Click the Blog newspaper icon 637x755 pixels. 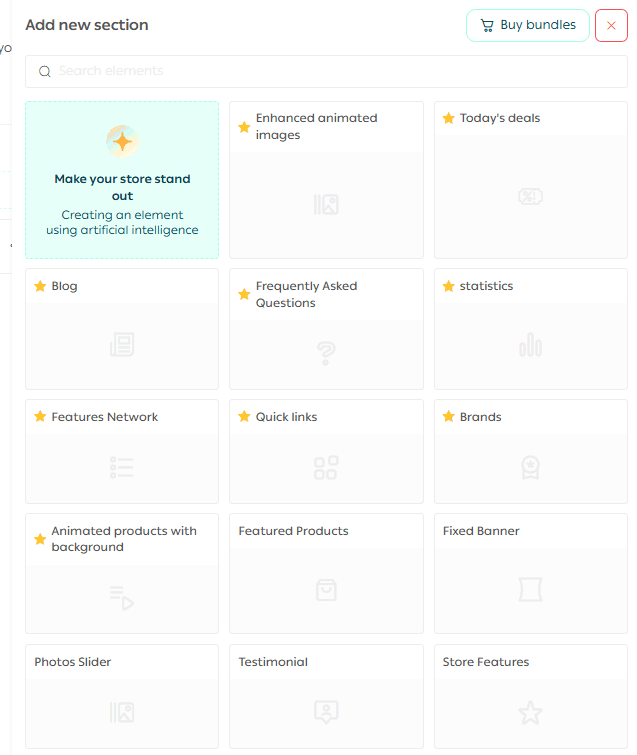[122, 346]
